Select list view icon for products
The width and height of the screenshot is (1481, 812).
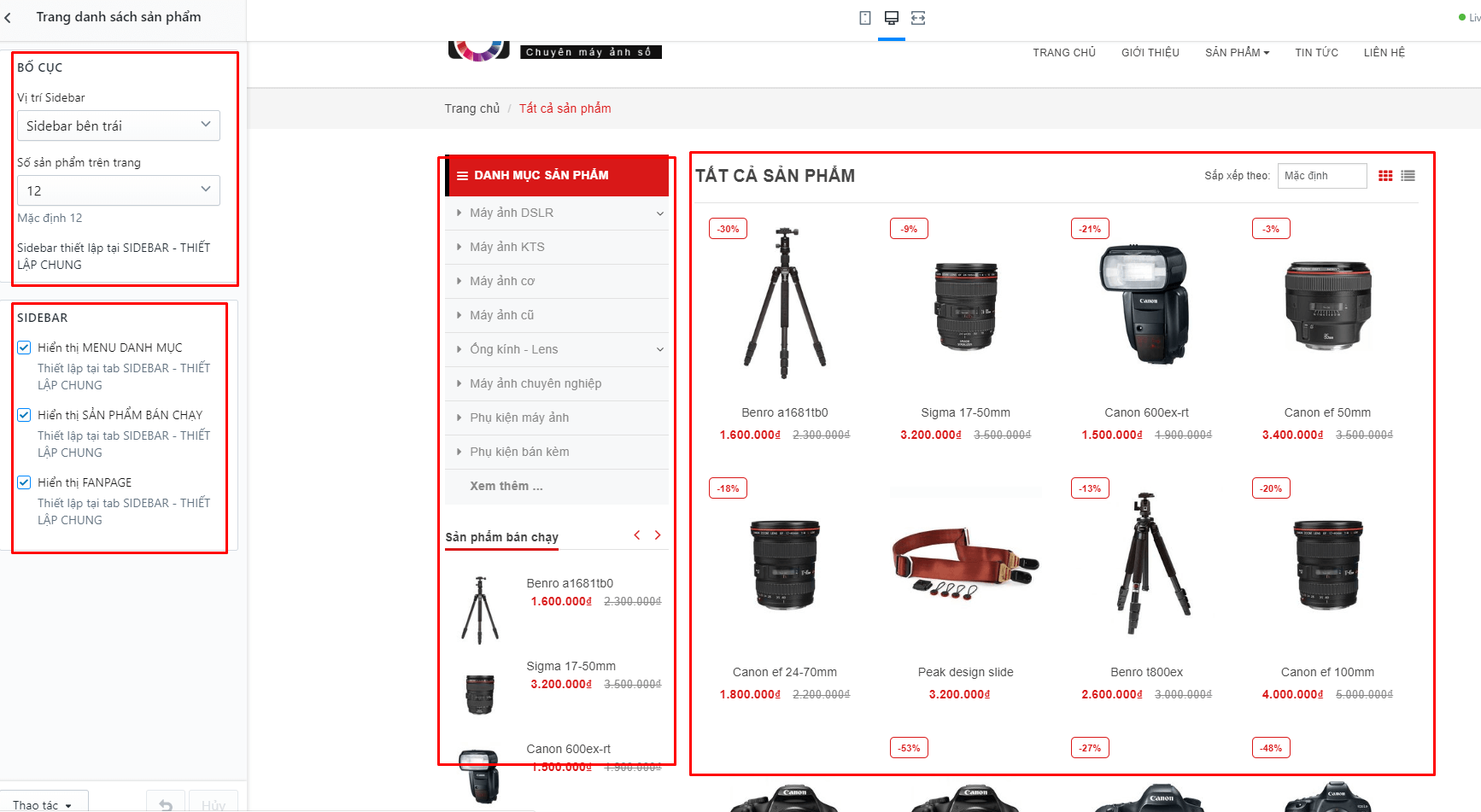point(1408,176)
